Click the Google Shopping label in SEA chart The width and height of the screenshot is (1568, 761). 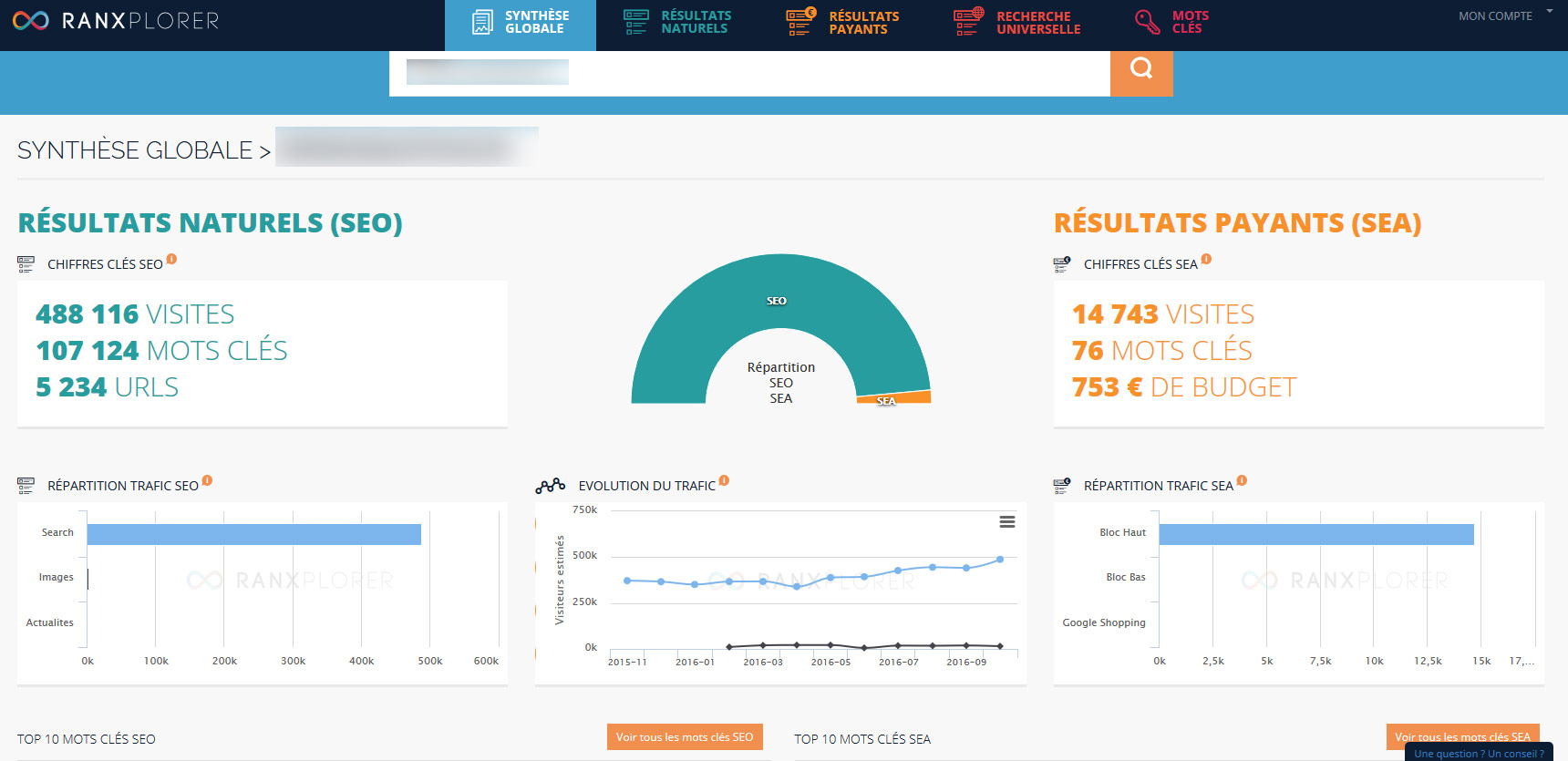(1104, 622)
